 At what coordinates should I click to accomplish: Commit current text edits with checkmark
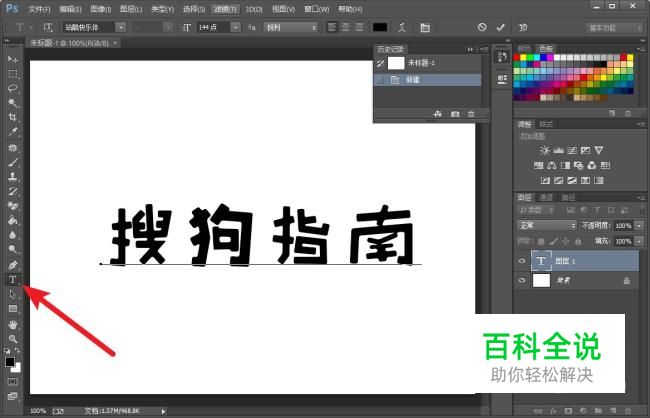click(x=500, y=27)
